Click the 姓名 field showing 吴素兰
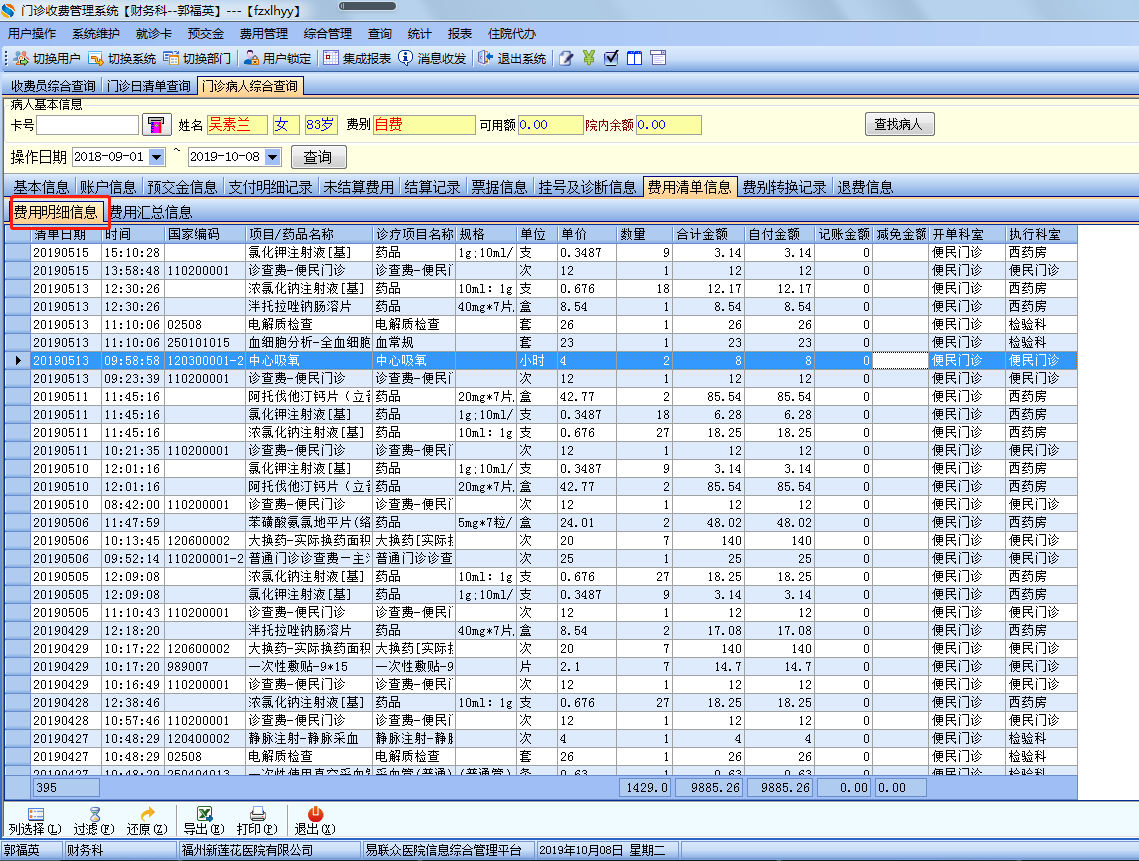The image size is (1139, 861). click(237, 125)
